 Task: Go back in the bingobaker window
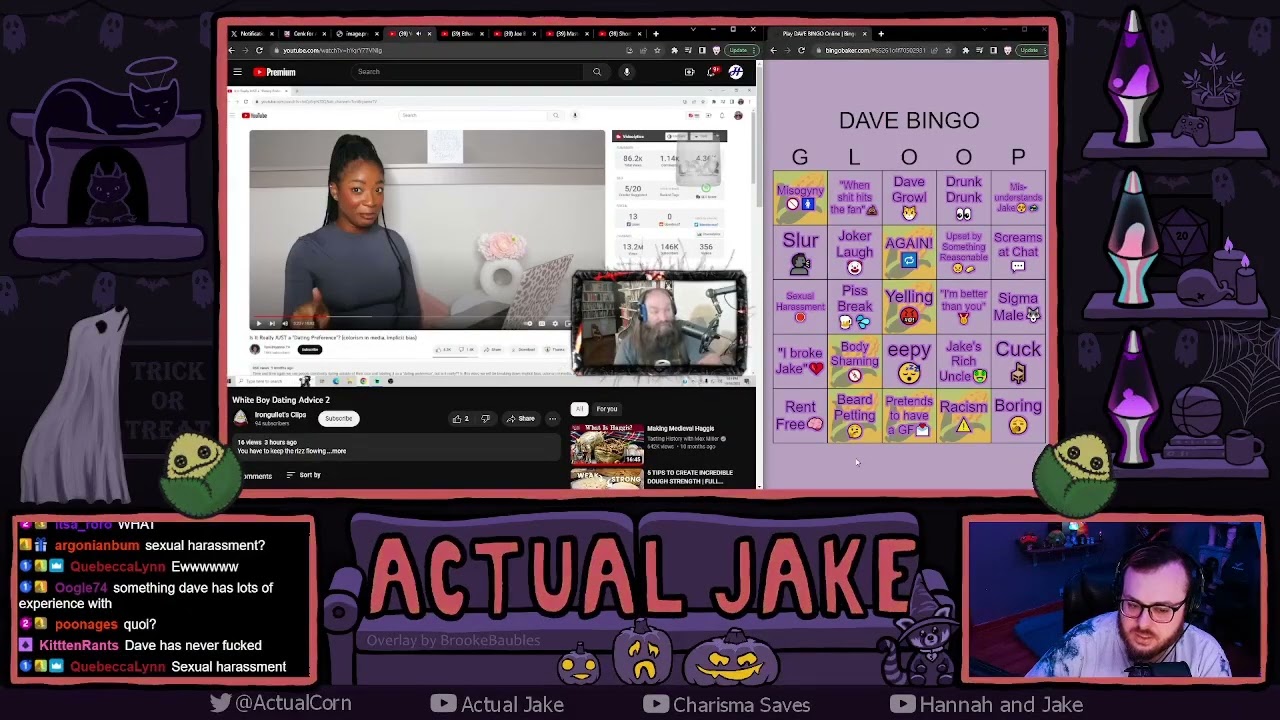[773, 50]
